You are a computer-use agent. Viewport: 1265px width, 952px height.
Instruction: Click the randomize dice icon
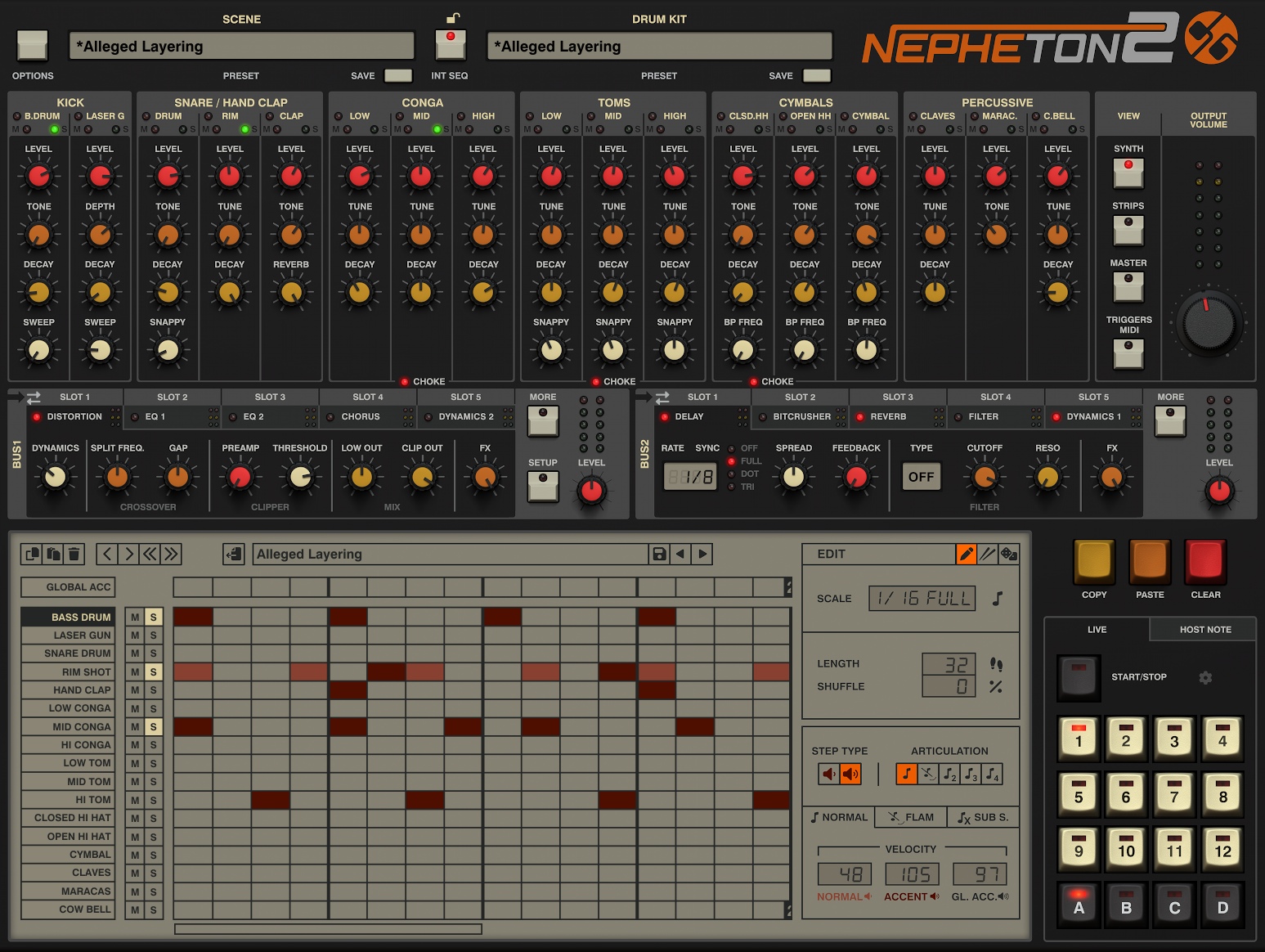[1009, 554]
